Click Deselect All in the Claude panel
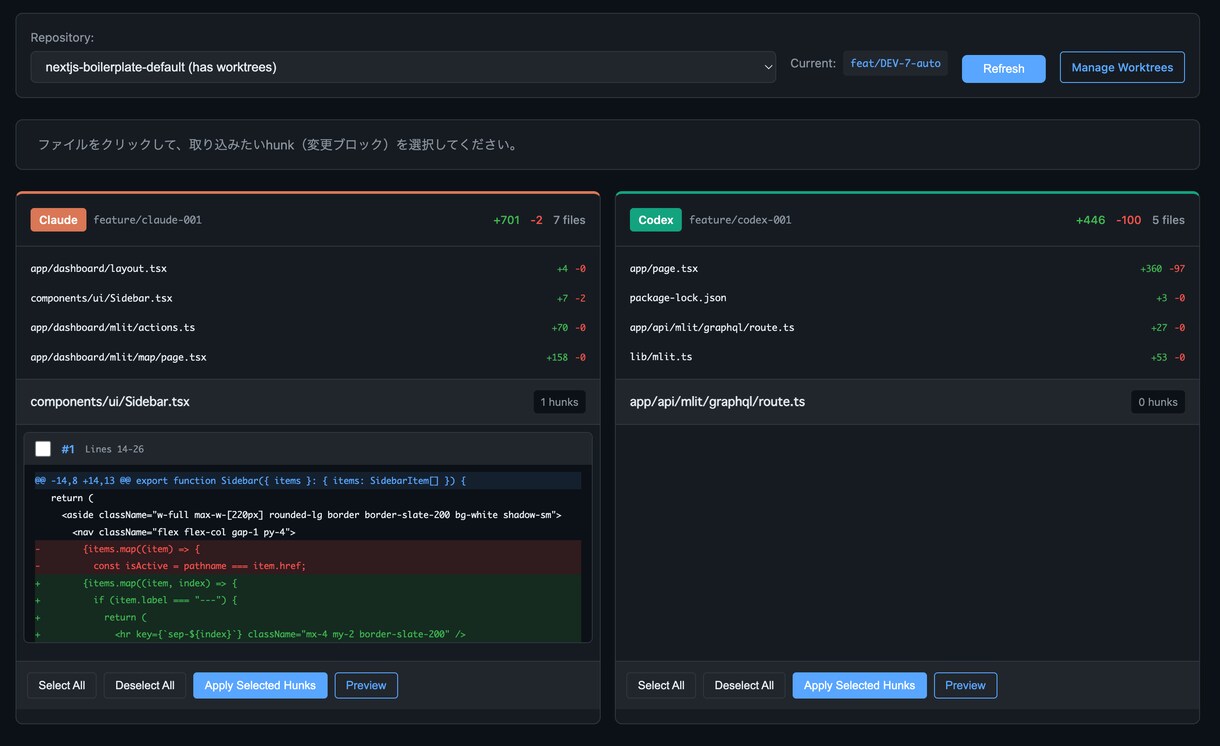 (145, 685)
